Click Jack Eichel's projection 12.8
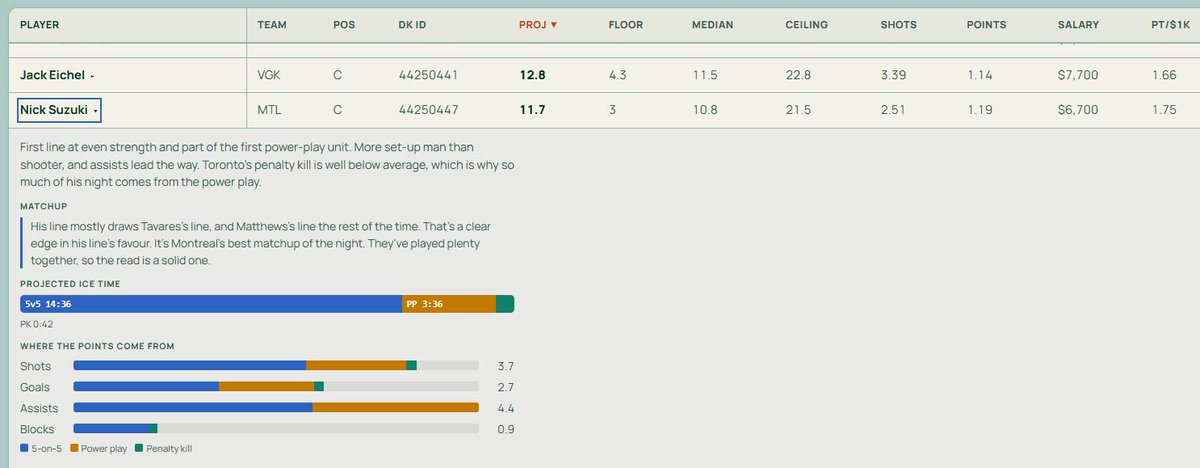1200x468 pixels. pyautogui.click(x=532, y=75)
